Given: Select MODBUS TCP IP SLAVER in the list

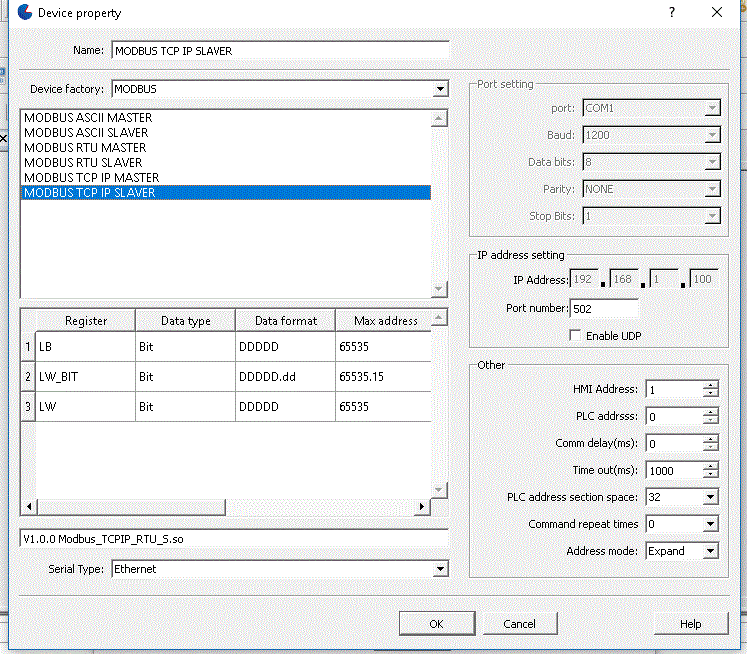Looking at the screenshot, I should tap(226, 192).
